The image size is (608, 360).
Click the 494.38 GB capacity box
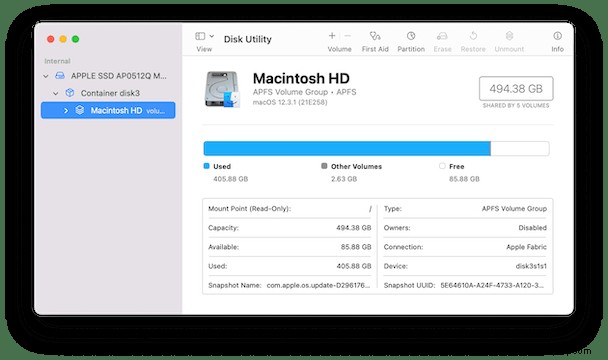point(516,89)
